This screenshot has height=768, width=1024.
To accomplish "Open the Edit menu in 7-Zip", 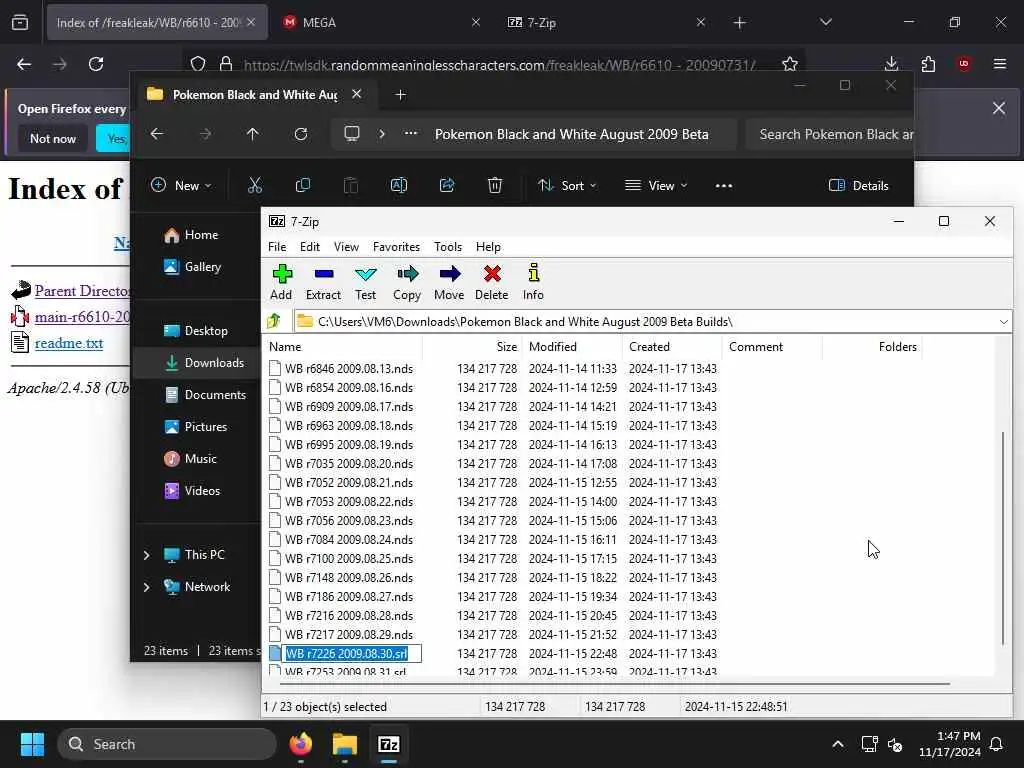I will click(x=310, y=247).
